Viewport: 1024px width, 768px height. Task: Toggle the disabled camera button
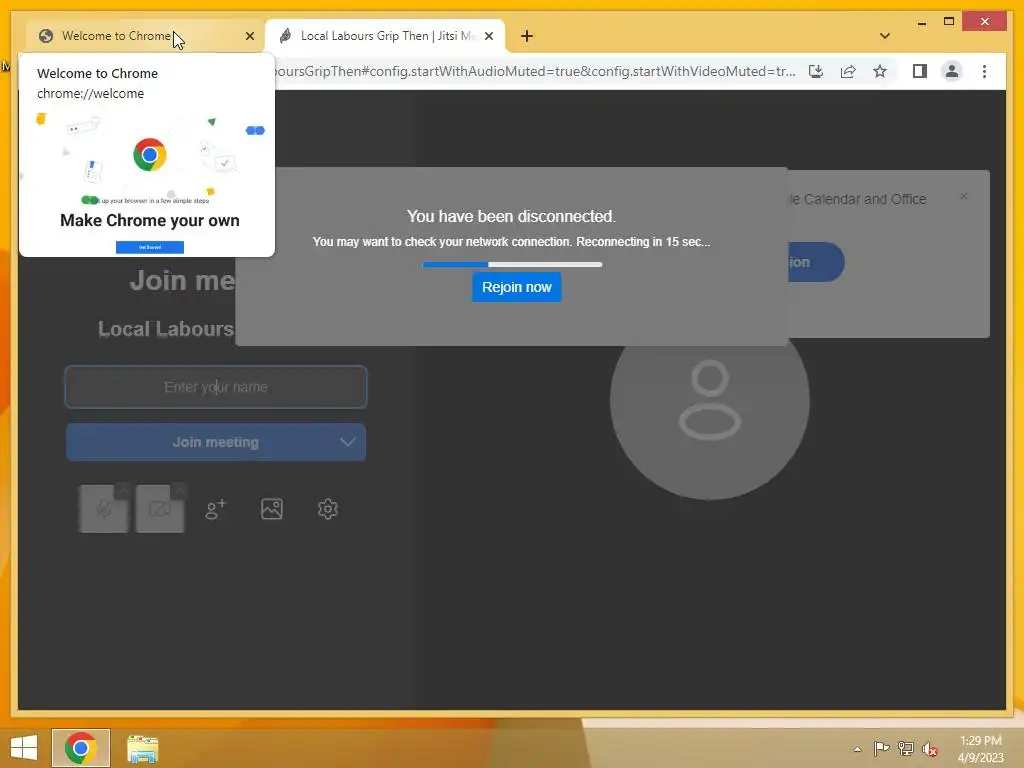[x=159, y=509]
